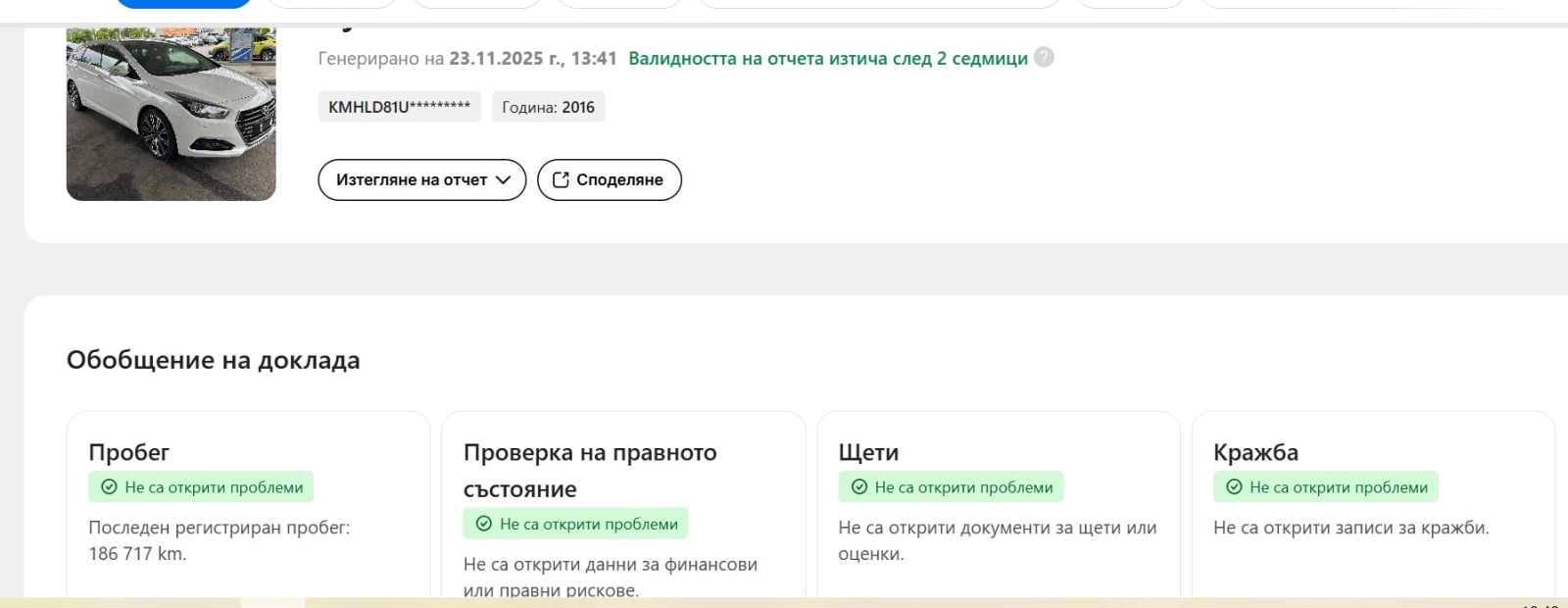1568x608 pixels.
Task: Click the Последен регистриран пробег label
Action: coord(219,528)
